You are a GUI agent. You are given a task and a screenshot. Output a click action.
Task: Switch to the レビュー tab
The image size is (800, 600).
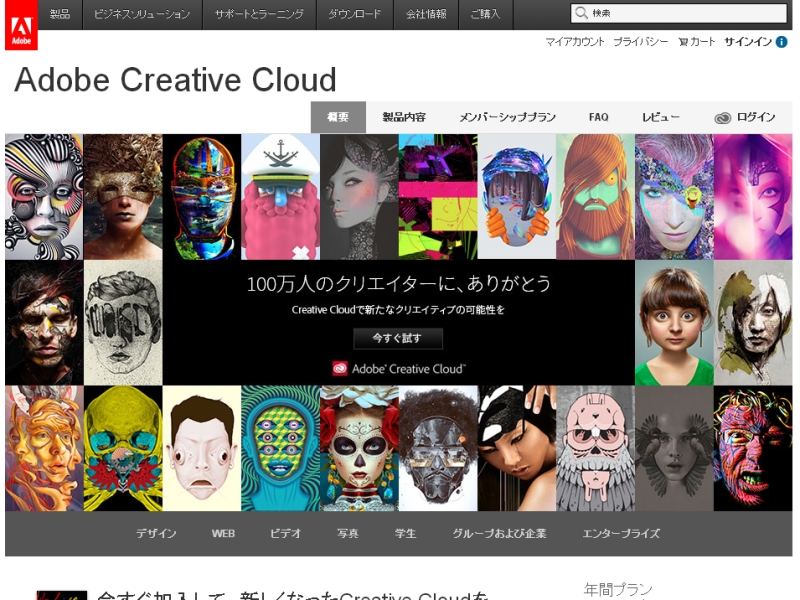pos(661,117)
